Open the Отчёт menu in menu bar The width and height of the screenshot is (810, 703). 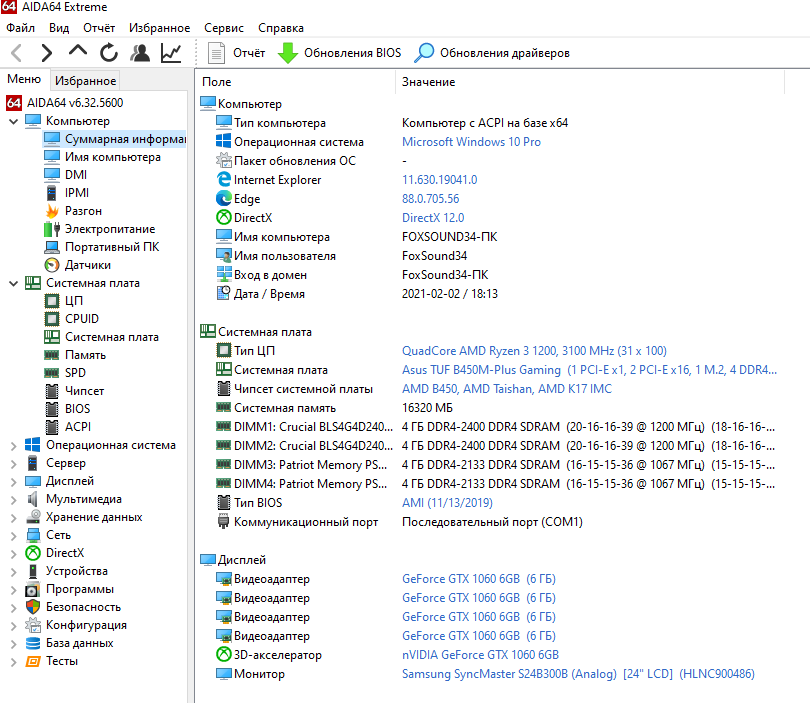tap(99, 28)
